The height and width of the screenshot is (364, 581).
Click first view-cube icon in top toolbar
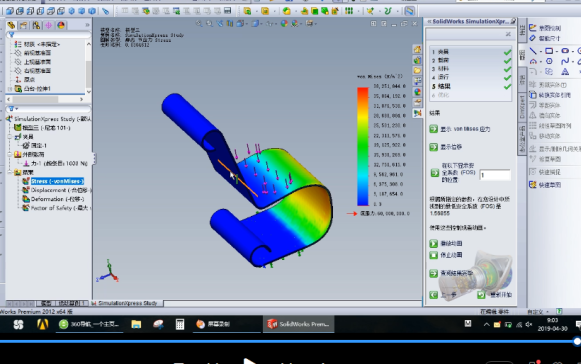(x=10, y=11)
